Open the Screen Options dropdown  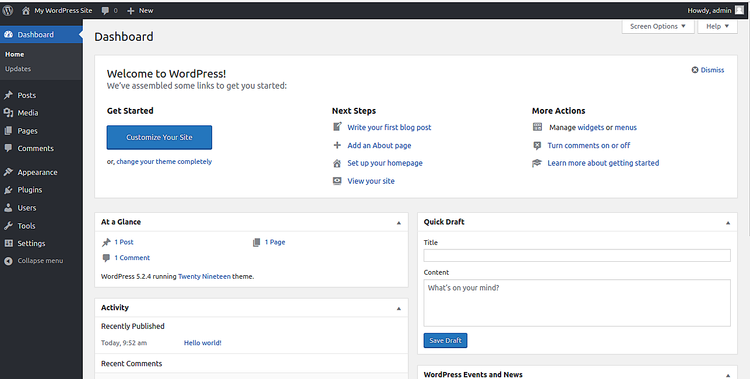point(658,26)
